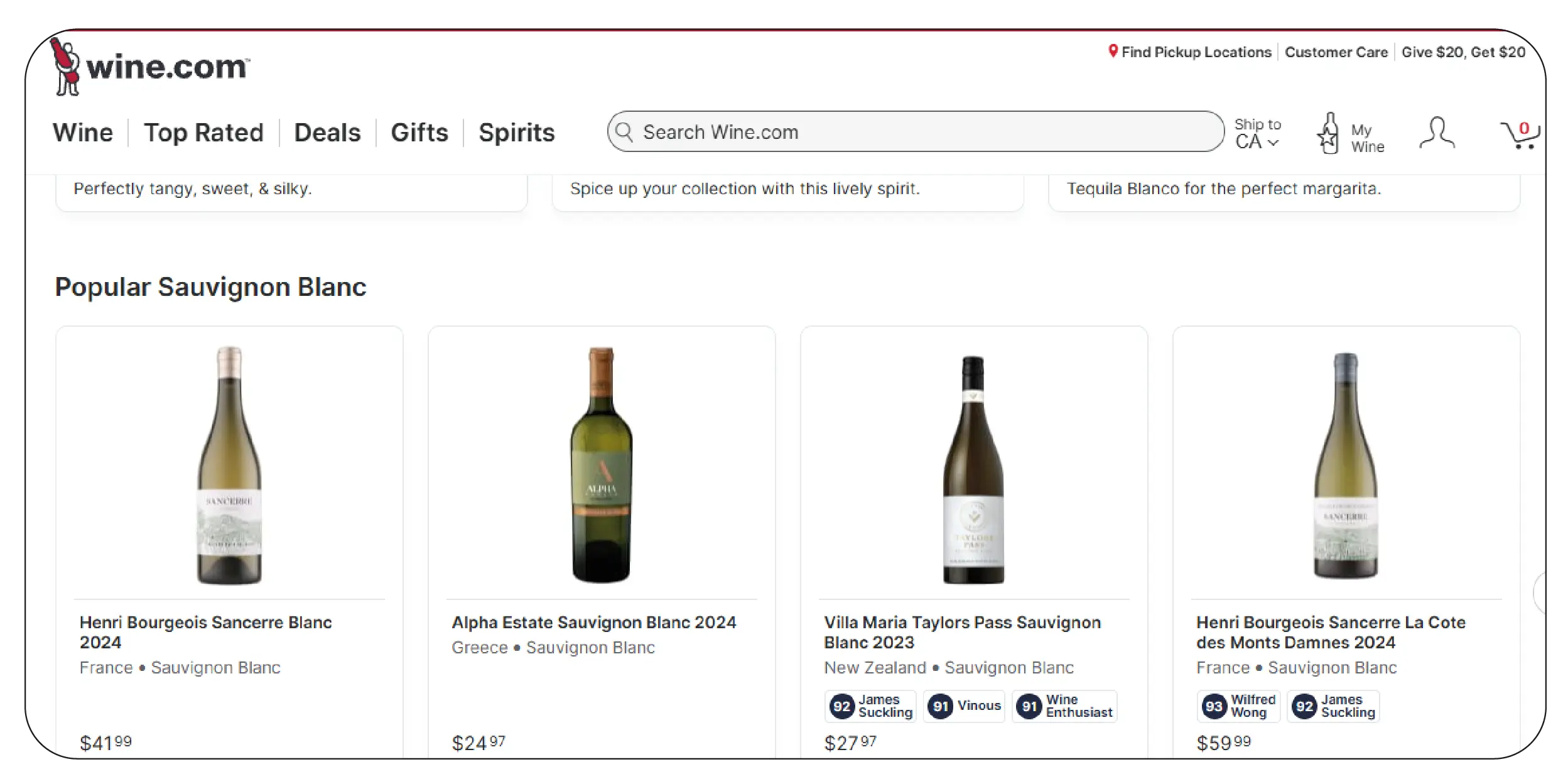The image size is (1568, 779).
Task: Click the search magnifier icon
Action: (624, 132)
